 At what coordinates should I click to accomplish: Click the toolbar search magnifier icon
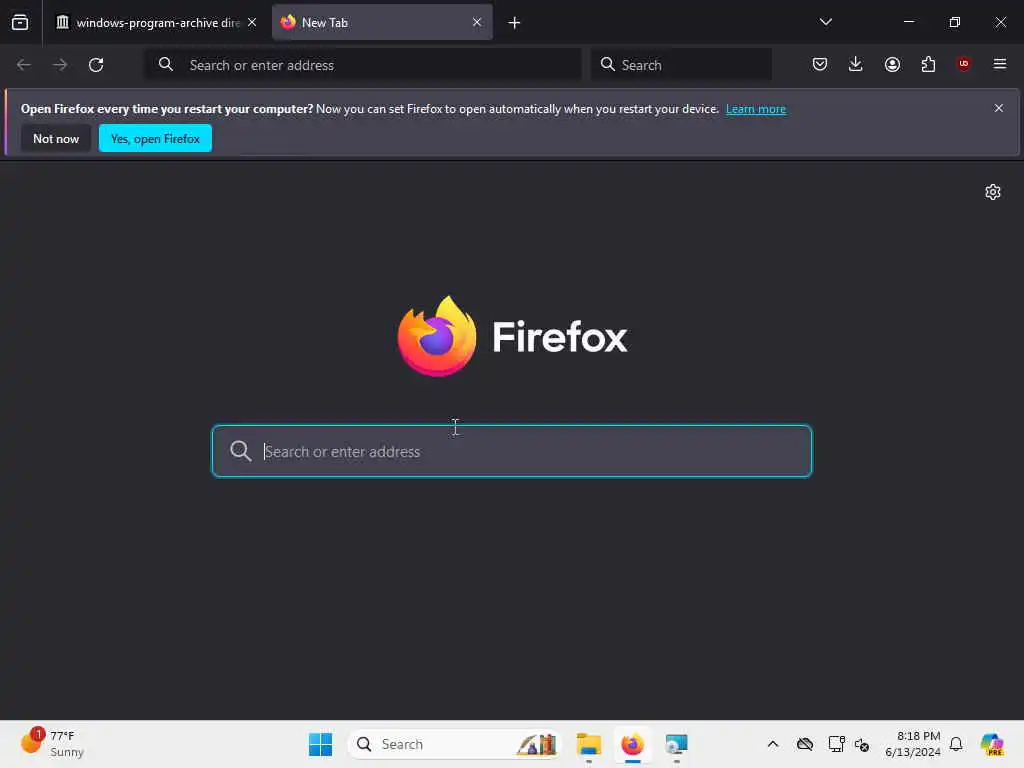coord(607,64)
